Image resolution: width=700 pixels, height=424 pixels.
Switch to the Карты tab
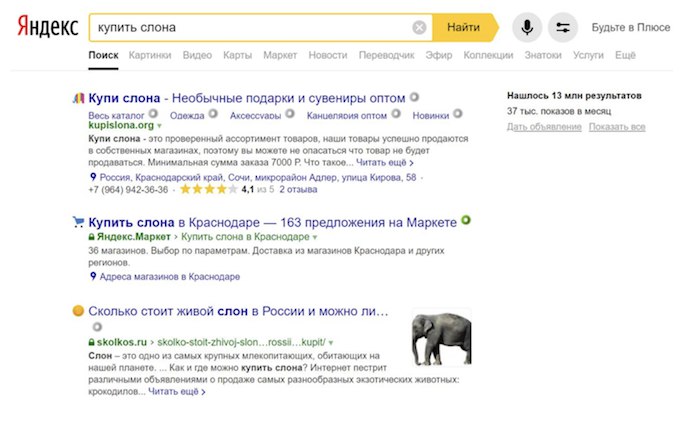pos(238,55)
